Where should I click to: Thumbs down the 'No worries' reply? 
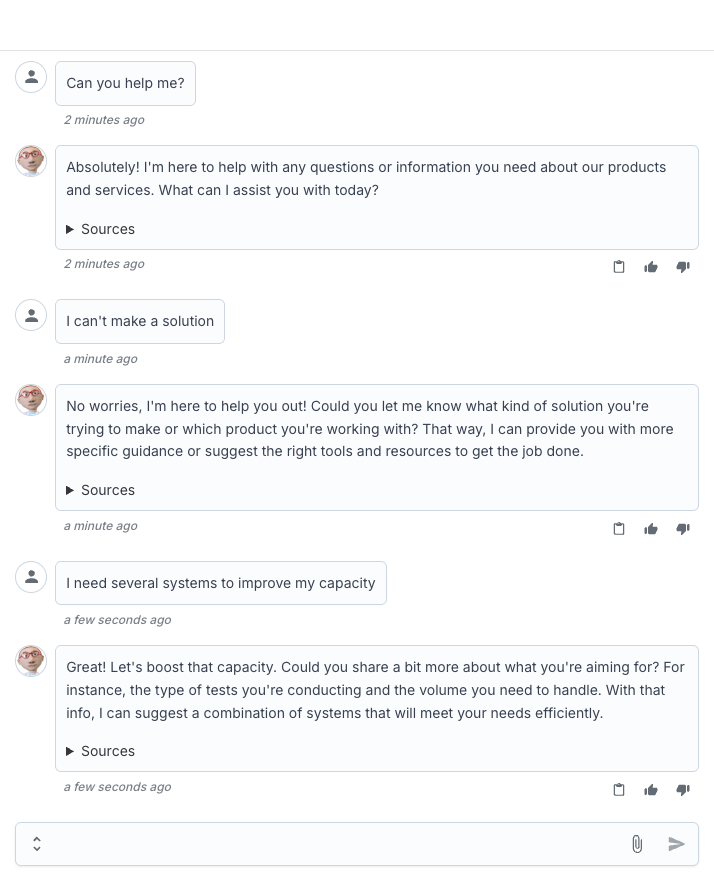[x=683, y=529]
